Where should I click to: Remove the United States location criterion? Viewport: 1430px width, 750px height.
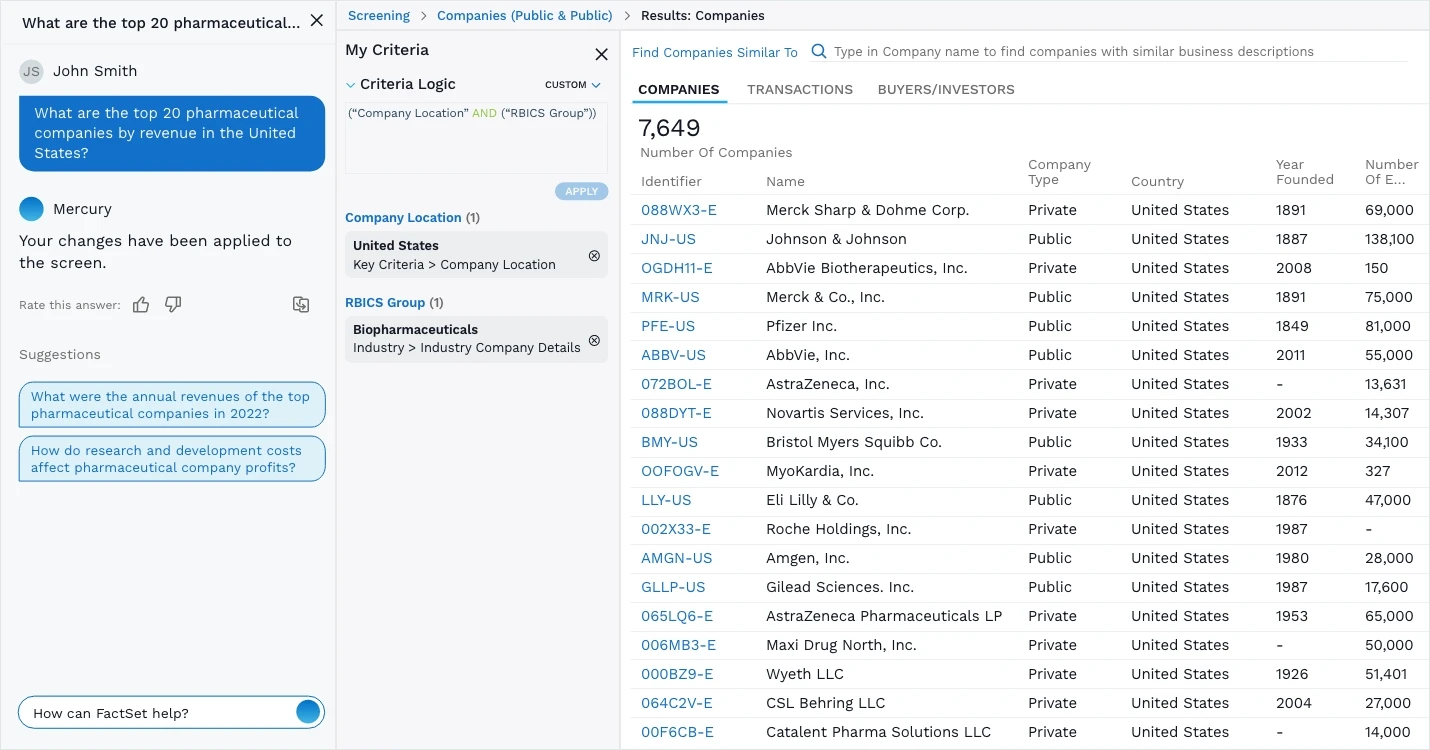click(x=594, y=255)
